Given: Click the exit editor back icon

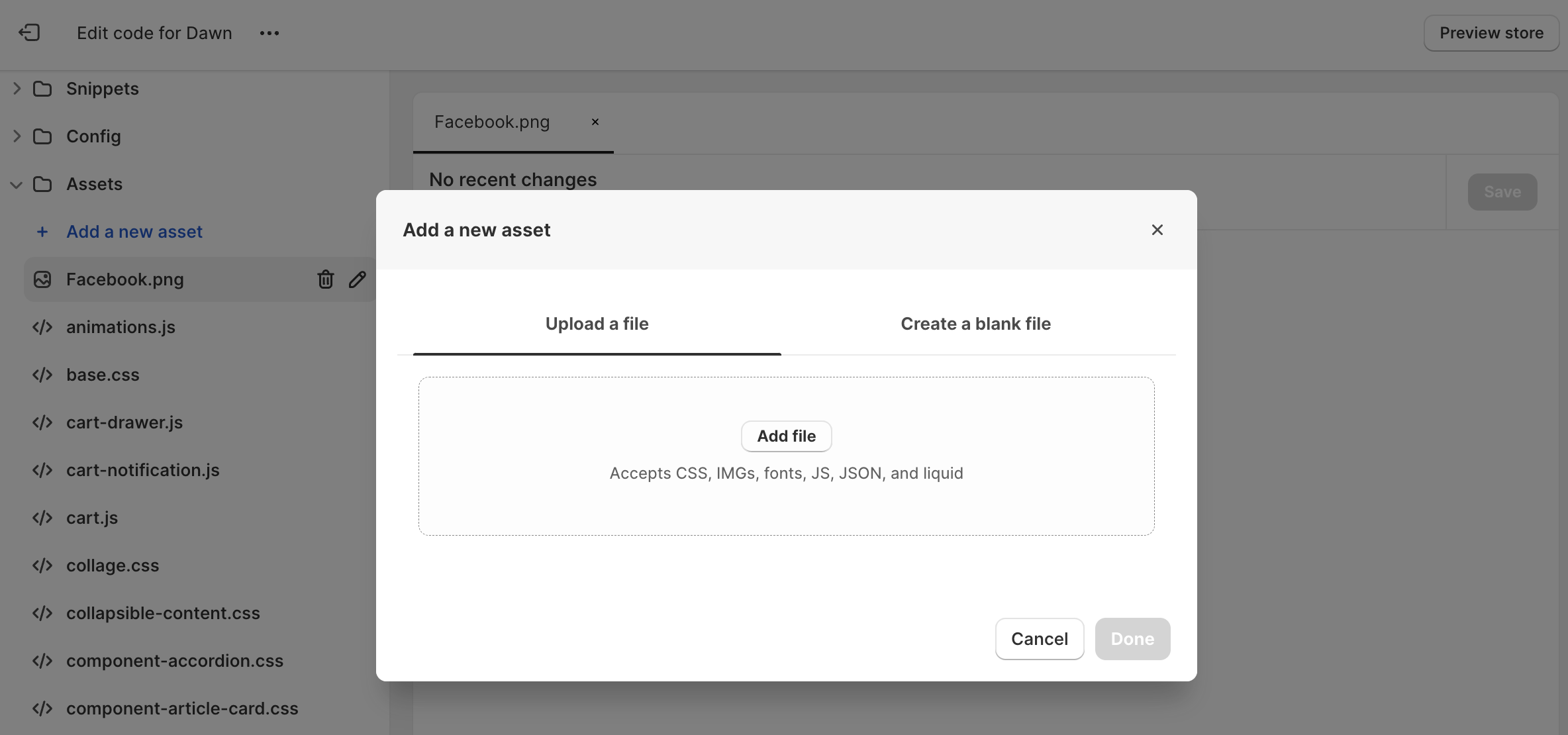Looking at the screenshot, I should click(x=29, y=32).
